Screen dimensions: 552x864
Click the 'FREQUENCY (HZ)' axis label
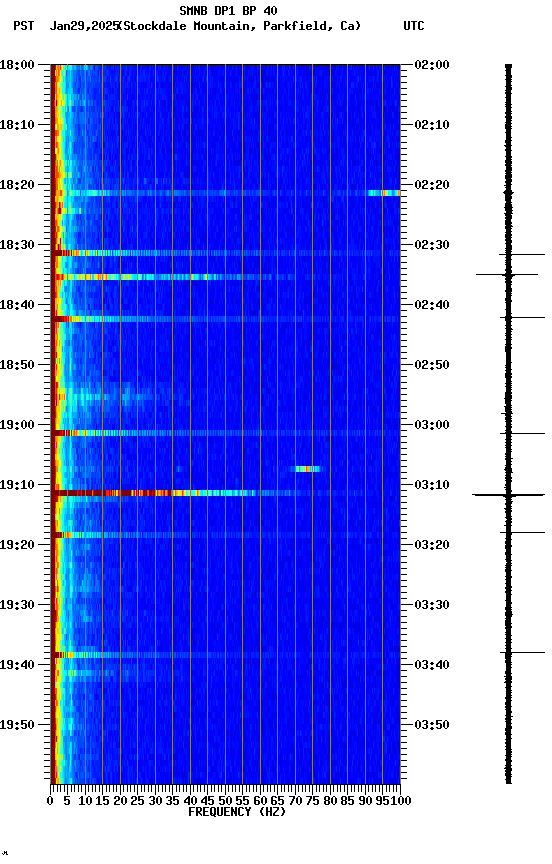tap(237, 812)
